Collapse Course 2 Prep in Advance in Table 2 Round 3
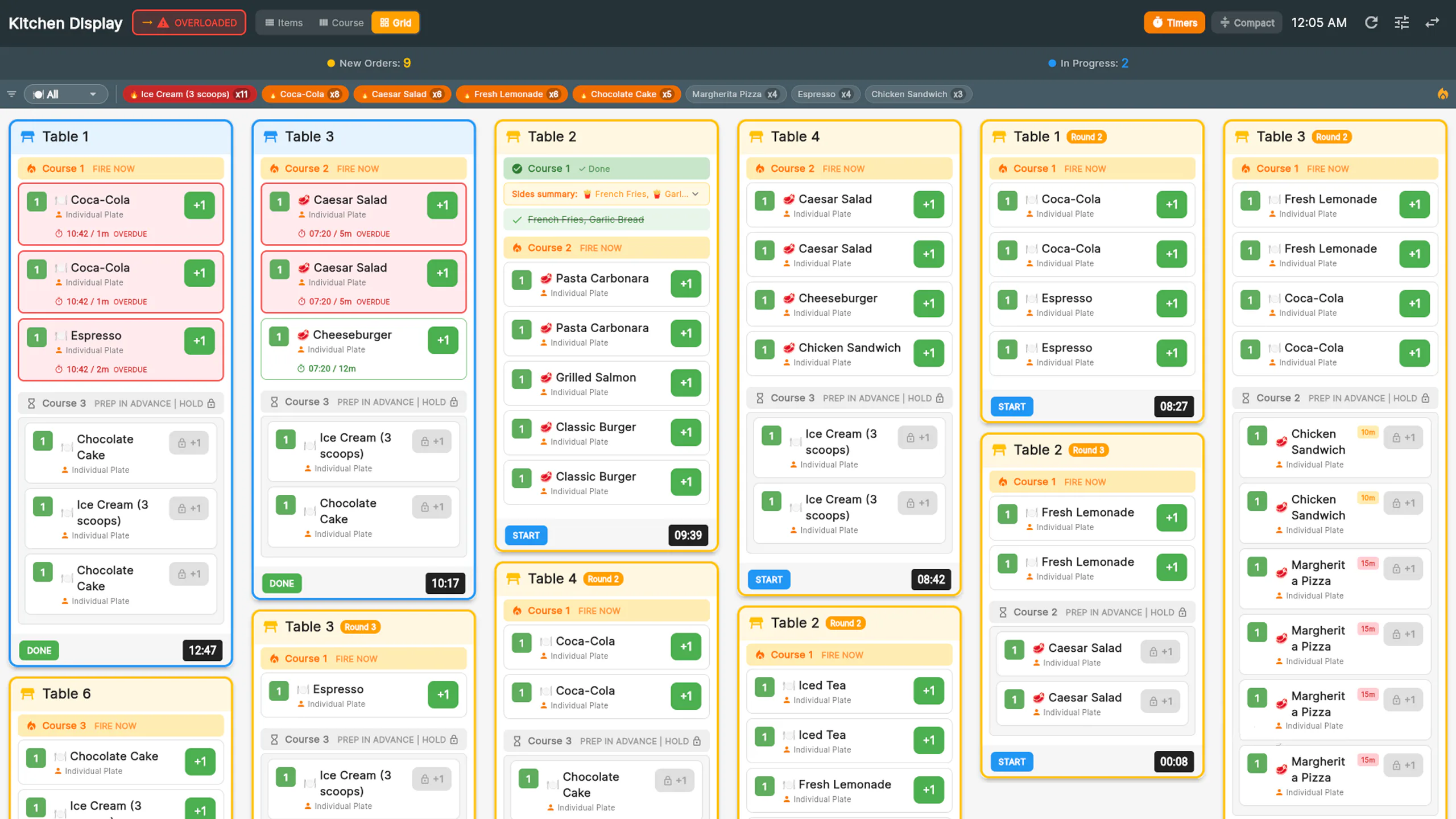Screen dimensions: 1456x819 pyautogui.click(x=1092, y=612)
